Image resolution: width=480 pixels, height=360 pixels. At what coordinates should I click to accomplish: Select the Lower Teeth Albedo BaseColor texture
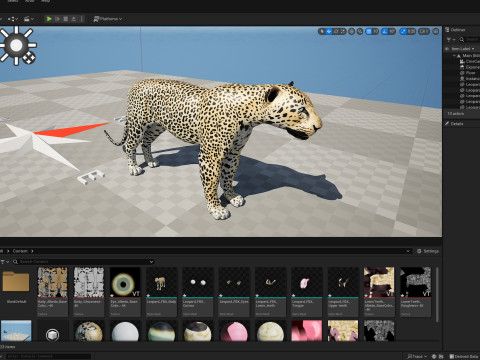tap(379, 292)
